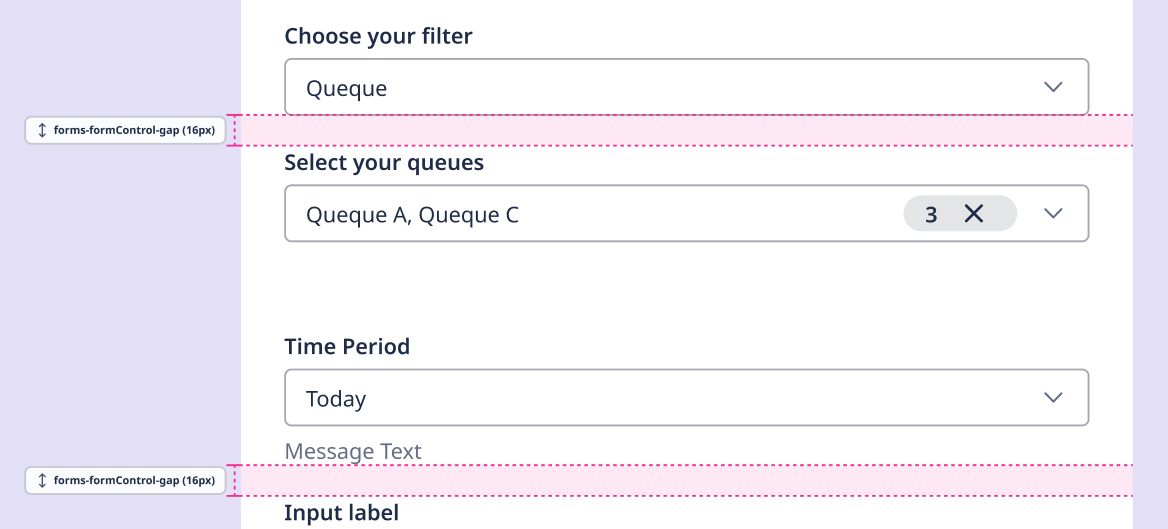Click the 'Time Period' label
Image resolution: width=1168 pixels, height=529 pixels.
[x=347, y=347]
